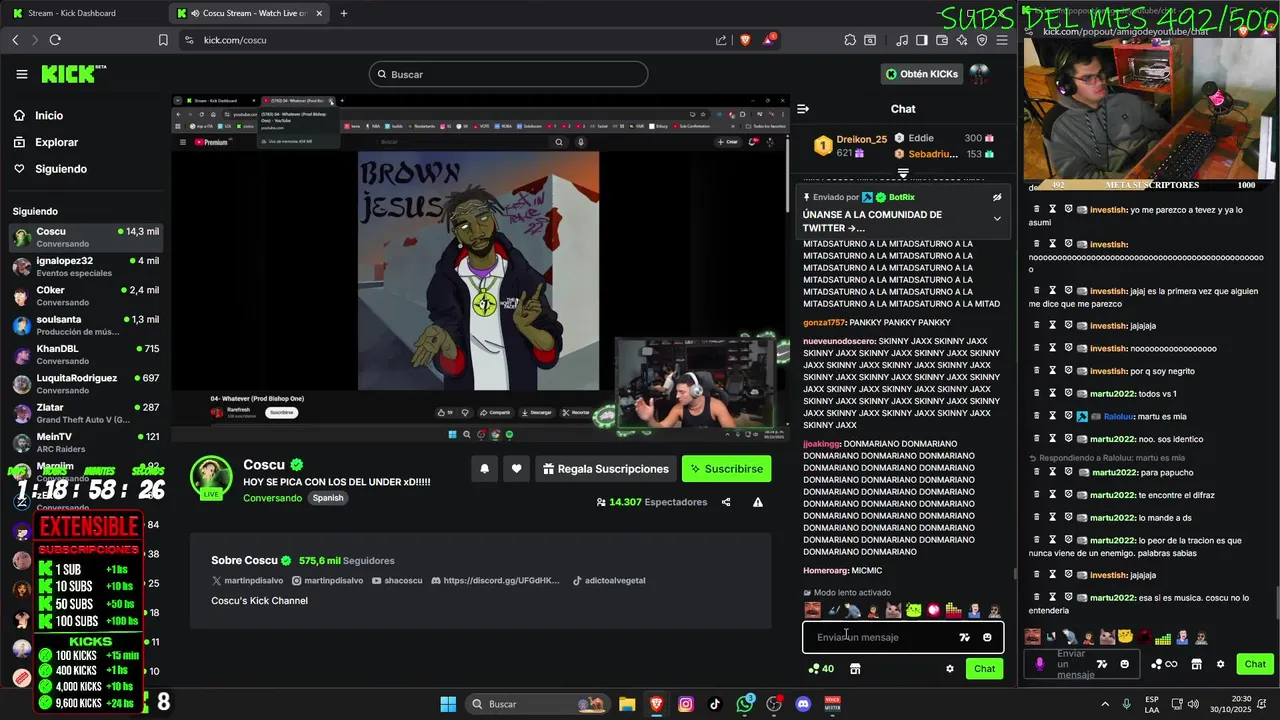Click the heart follow button
The image size is (1280, 720).
coord(517,469)
